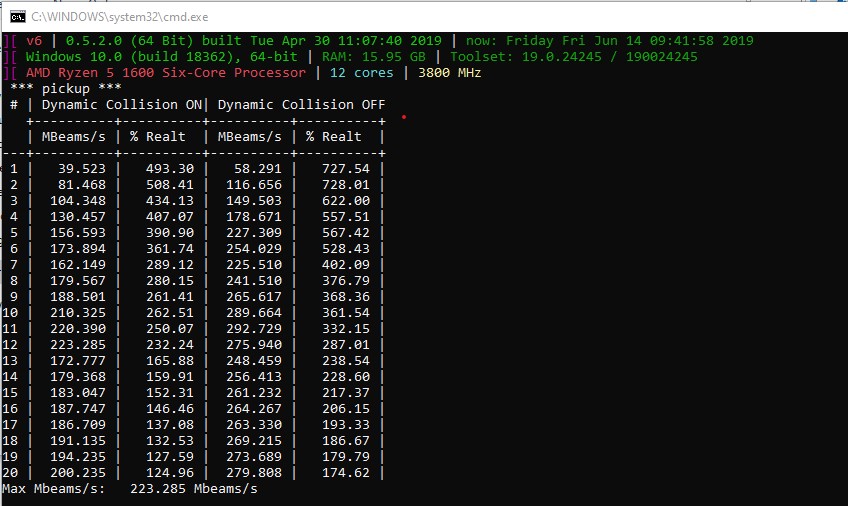Click the value 179.567 in row 8

(78, 281)
